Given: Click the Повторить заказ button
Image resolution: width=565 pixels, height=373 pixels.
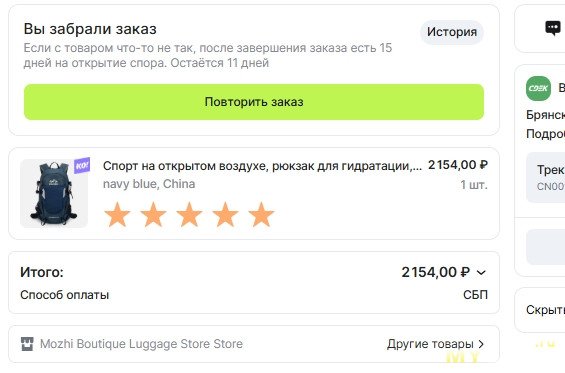Looking at the screenshot, I should tap(254, 102).
